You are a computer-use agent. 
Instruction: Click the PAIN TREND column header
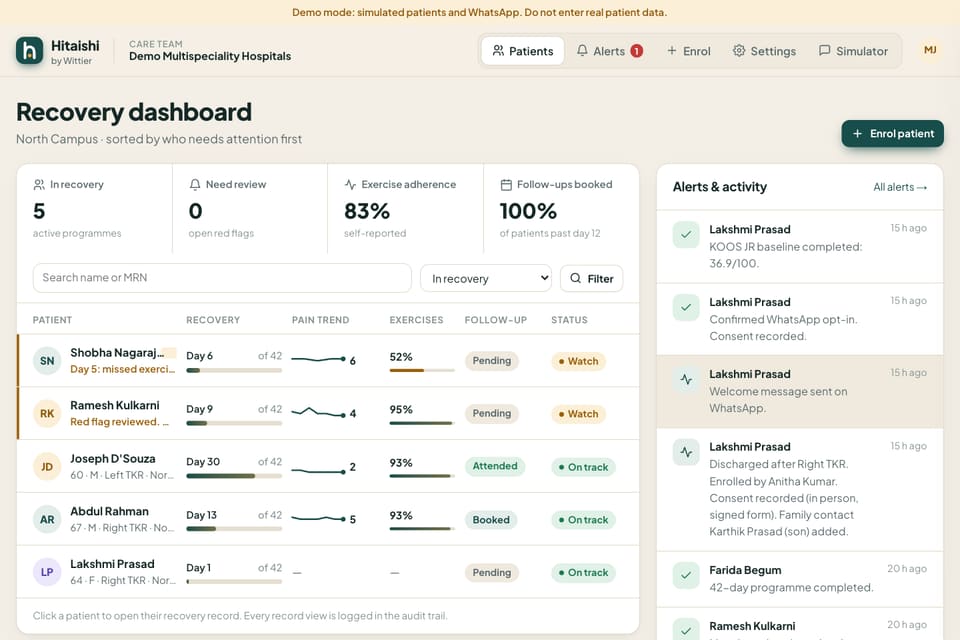pos(320,320)
